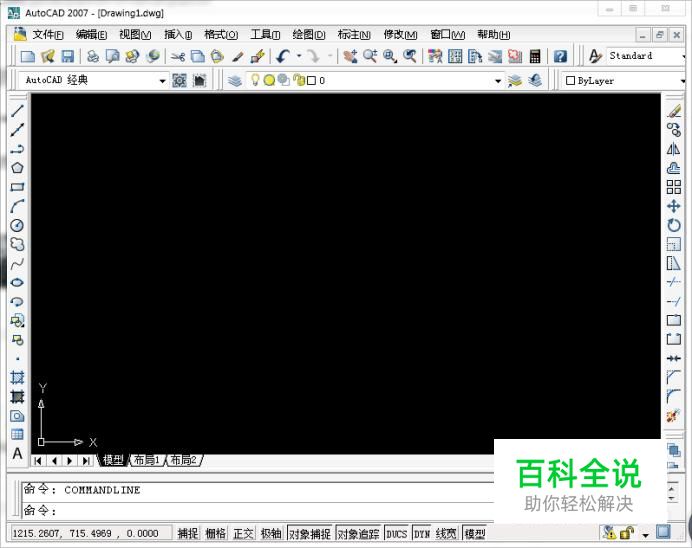Toggle 极轴 polar tracking
This screenshot has height=548, width=692.
(x=271, y=534)
